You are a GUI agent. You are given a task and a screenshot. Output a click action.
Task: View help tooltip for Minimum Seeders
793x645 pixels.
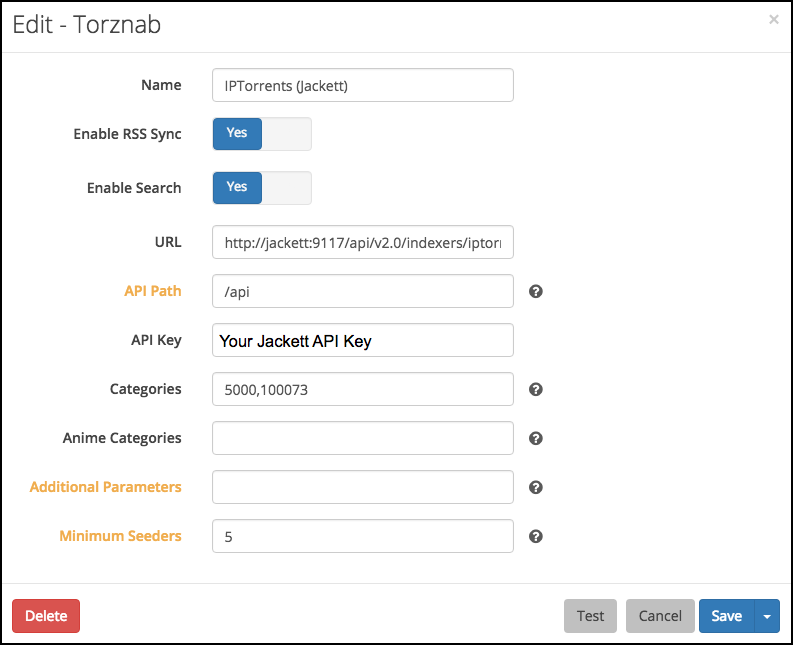pos(536,536)
